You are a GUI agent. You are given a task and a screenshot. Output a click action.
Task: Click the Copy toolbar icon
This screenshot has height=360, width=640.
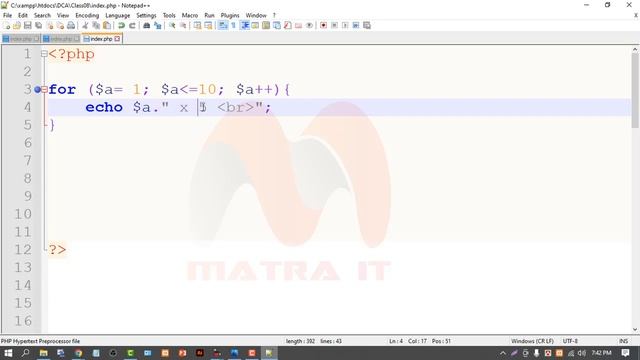[96, 25]
